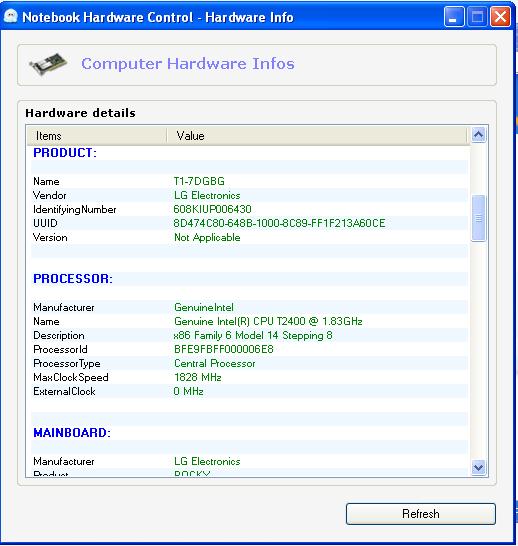Click the network card icon beside the heading

48,64
